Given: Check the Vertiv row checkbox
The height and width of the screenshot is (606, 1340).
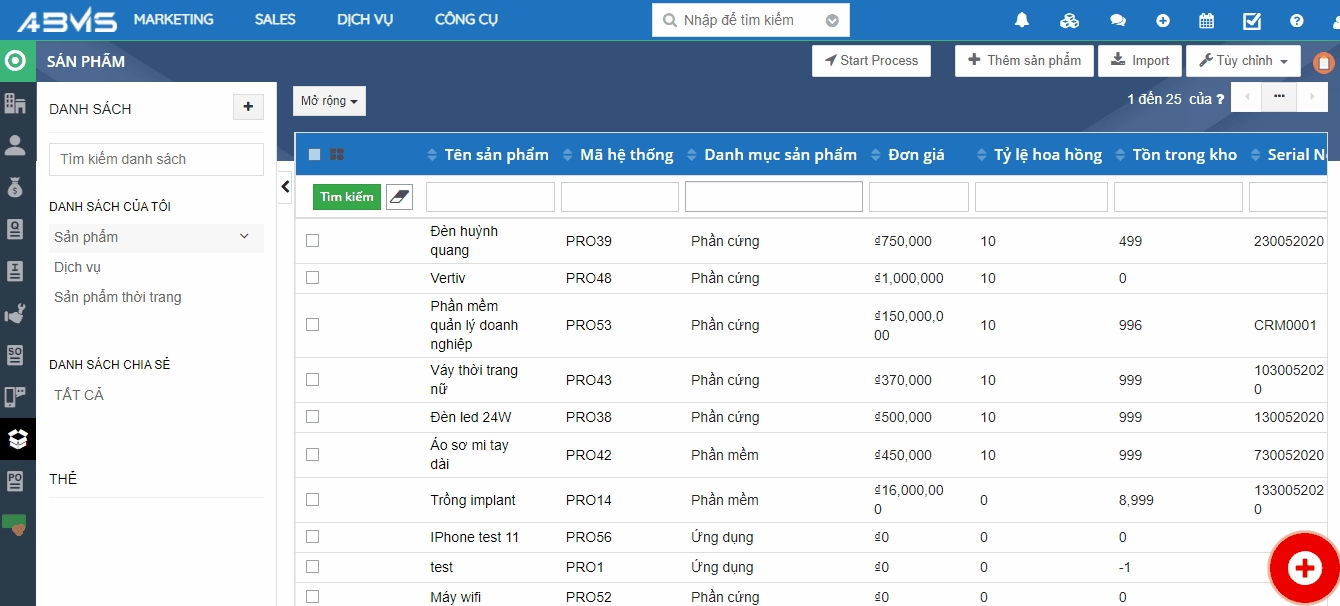Looking at the screenshot, I should (x=312, y=278).
